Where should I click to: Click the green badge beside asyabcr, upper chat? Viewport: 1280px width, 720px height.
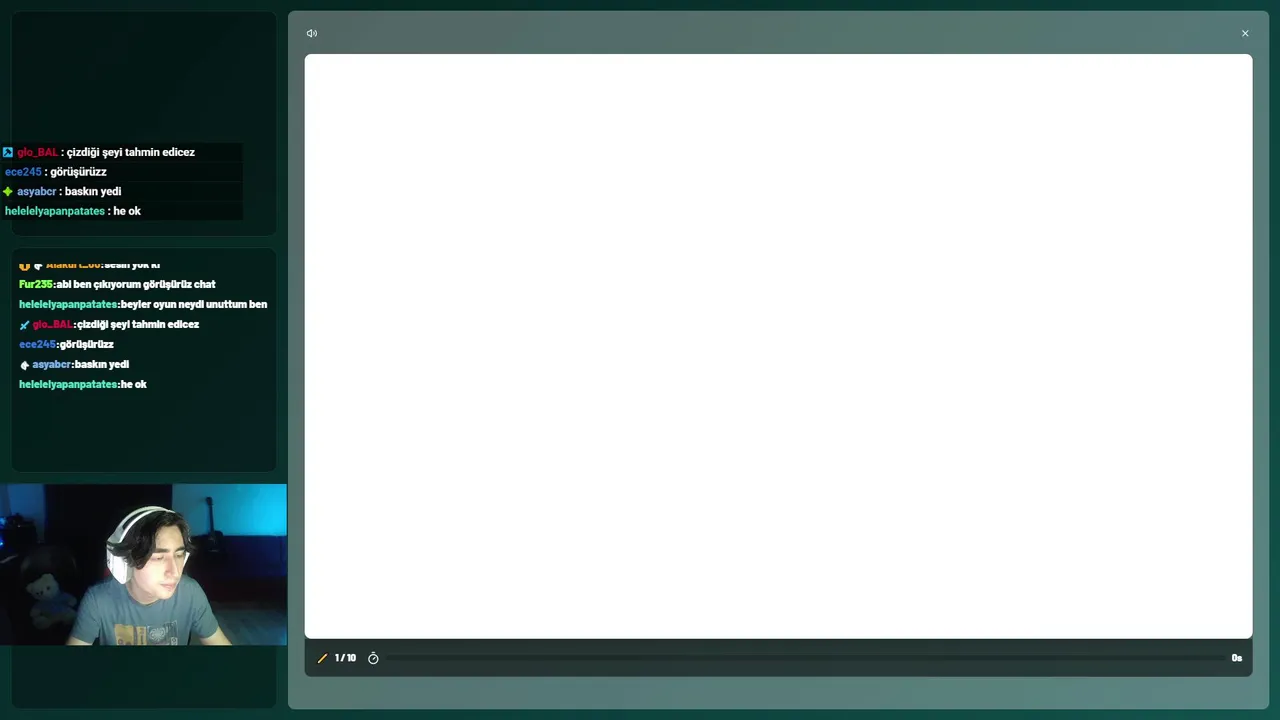click(8, 191)
